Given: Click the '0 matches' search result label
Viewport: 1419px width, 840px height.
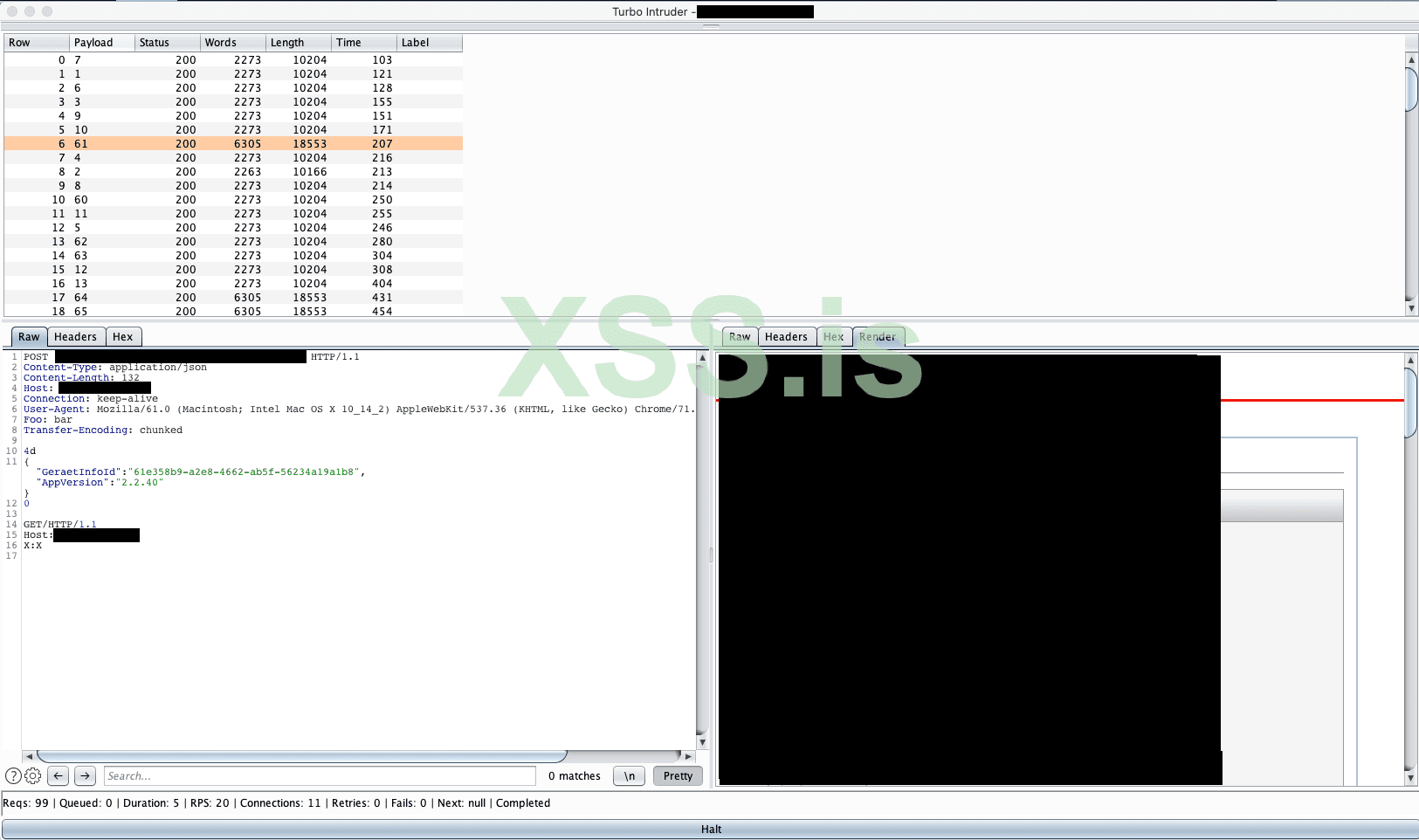Looking at the screenshot, I should pyautogui.click(x=575, y=776).
